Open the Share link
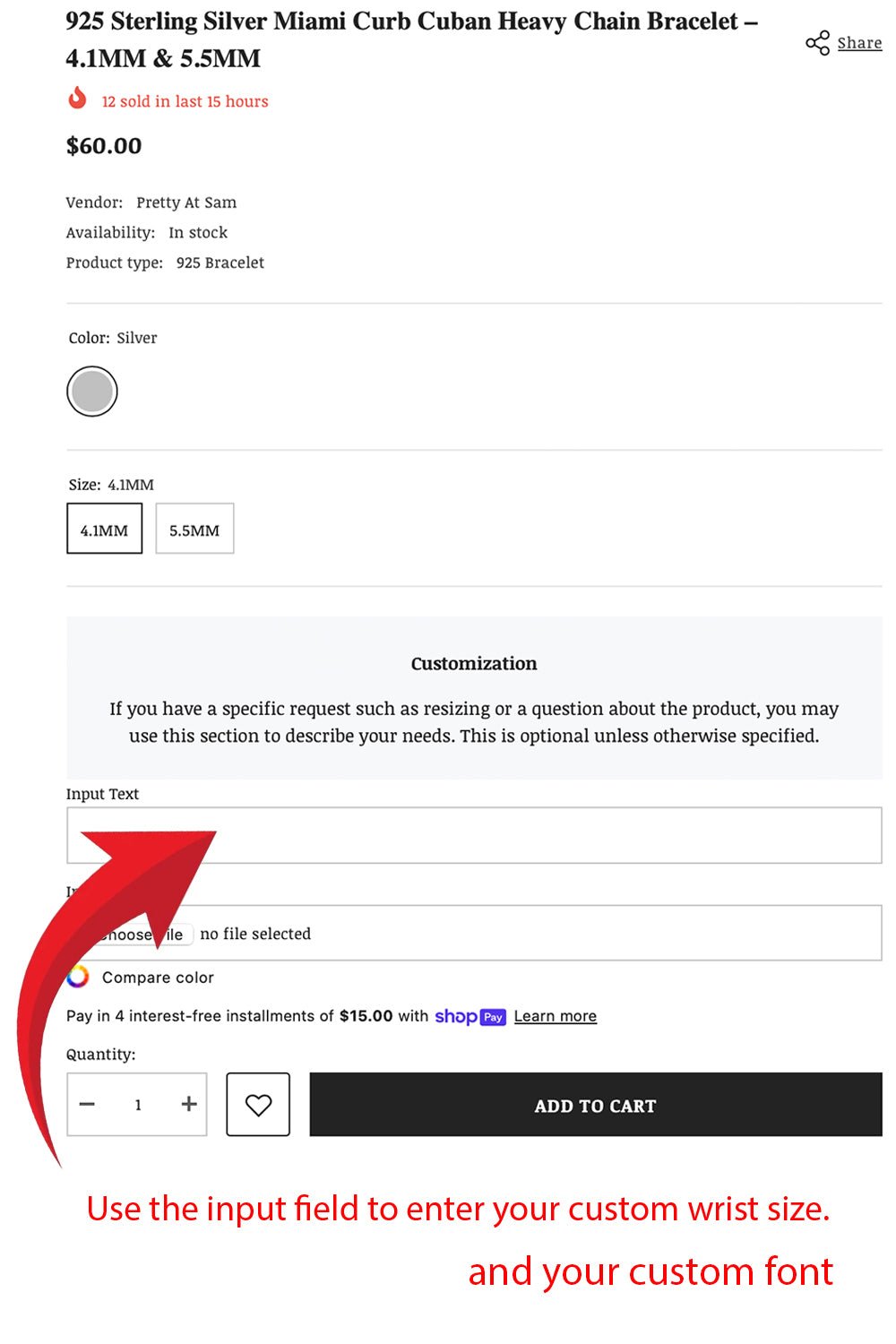Screen dimensions: 896x1344 pyautogui.click(x=859, y=43)
